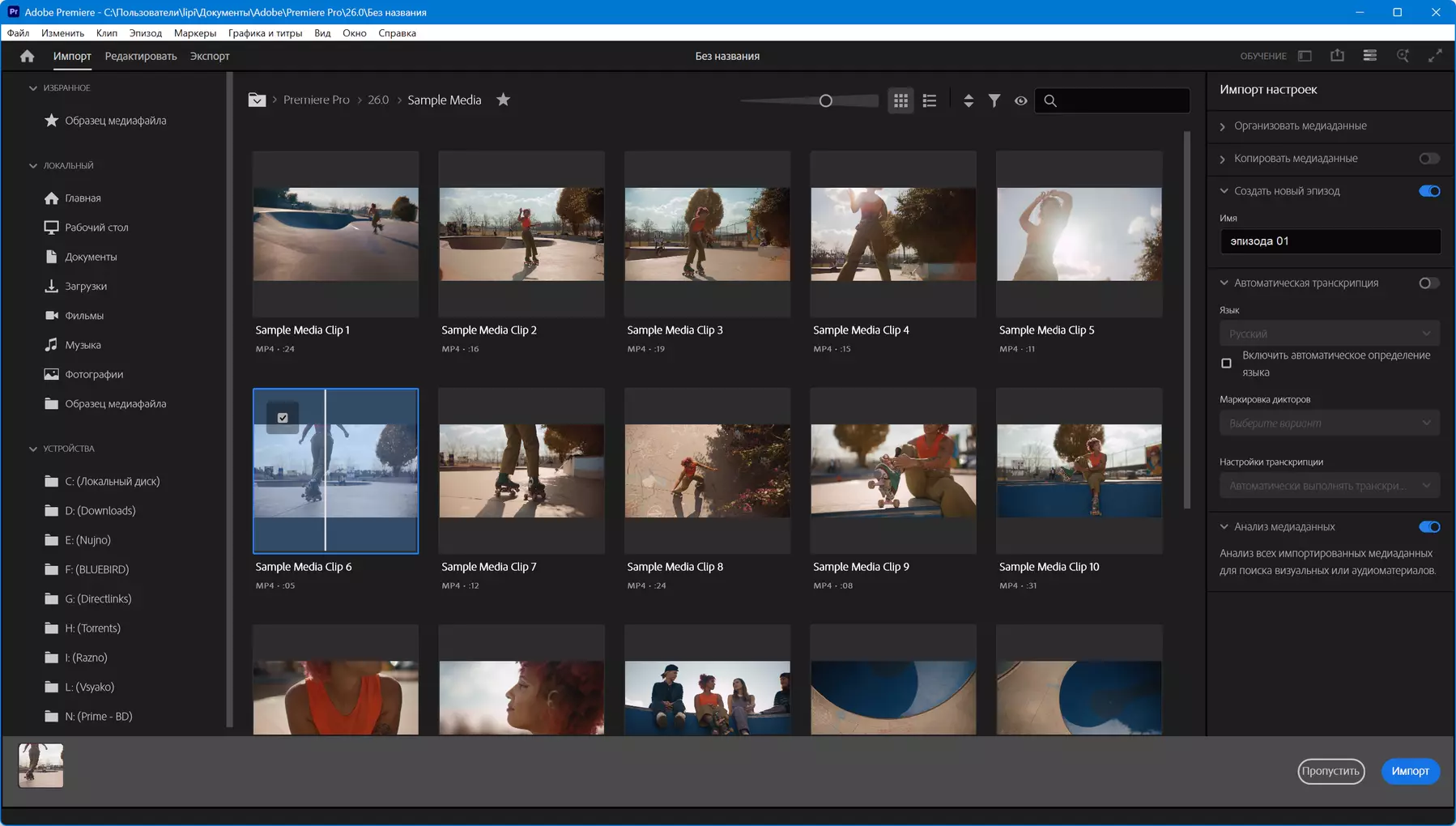
Task: Adjust the thumbnail size slider handle
Action: tap(825, 100)
